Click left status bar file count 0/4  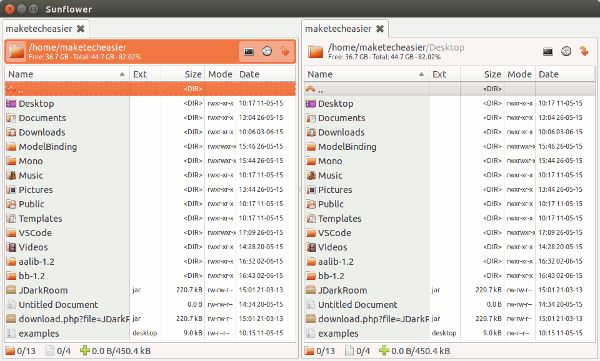click(x=64, y=351)
